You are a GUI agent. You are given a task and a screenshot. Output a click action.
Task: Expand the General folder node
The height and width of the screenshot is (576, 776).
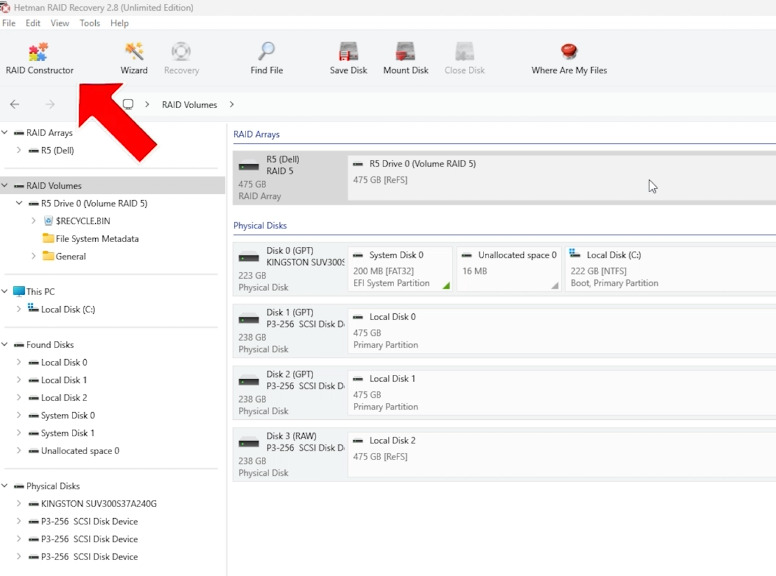[x=33, y=256]
